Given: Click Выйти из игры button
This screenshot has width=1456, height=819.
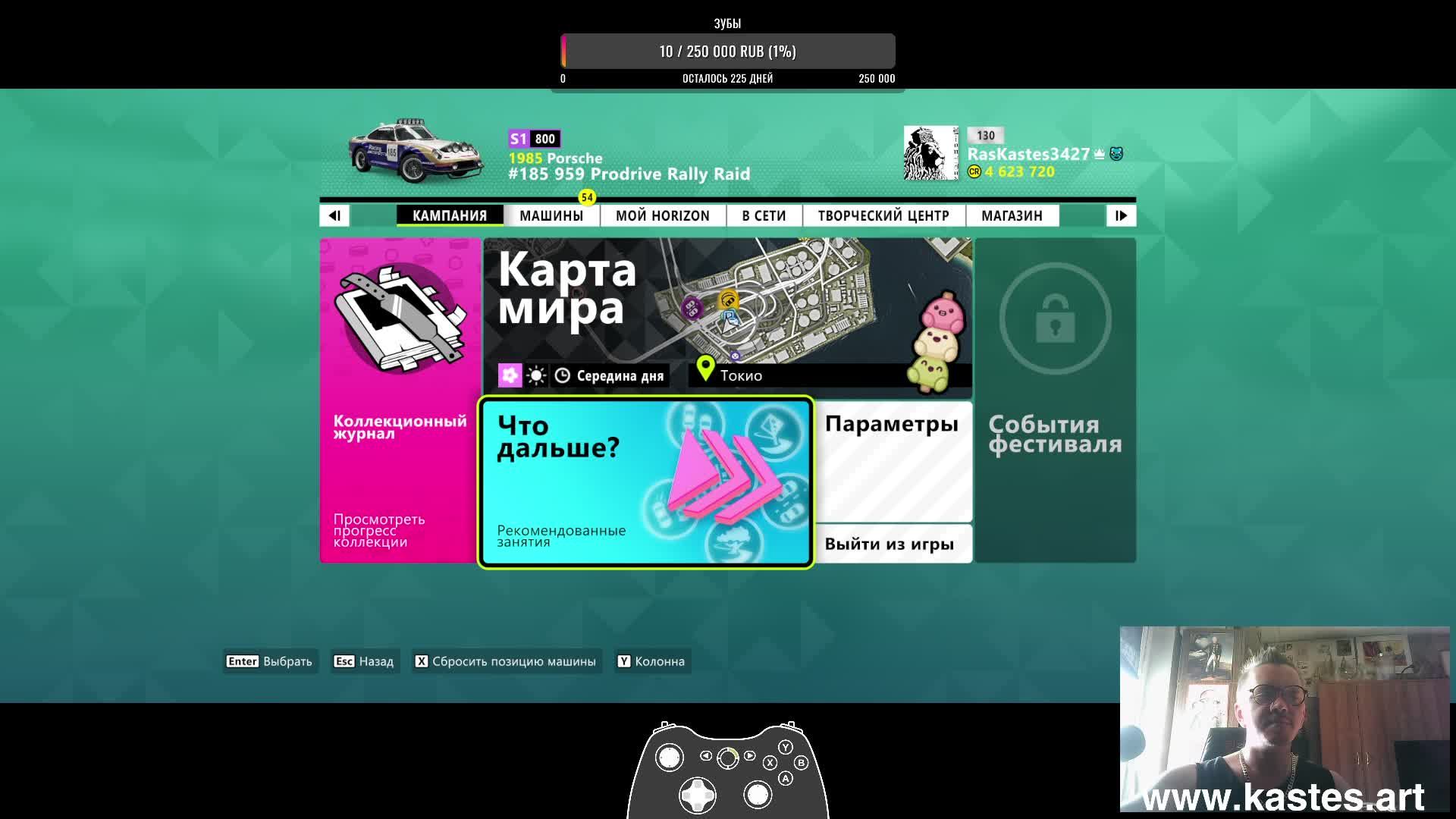Looking at the screenshot, I should tap(893, 544).
